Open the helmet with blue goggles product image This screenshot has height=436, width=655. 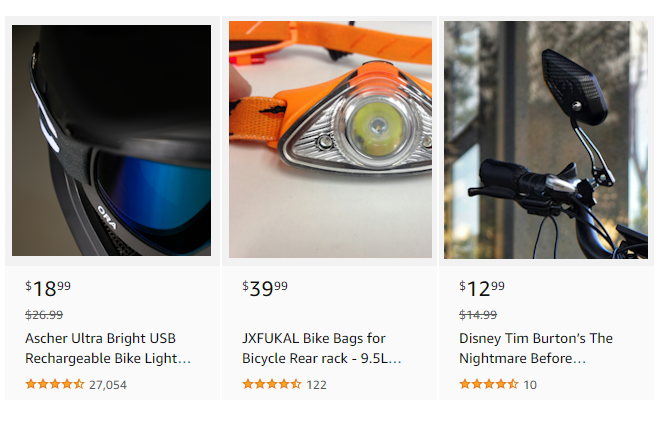[x=111, y=141]
